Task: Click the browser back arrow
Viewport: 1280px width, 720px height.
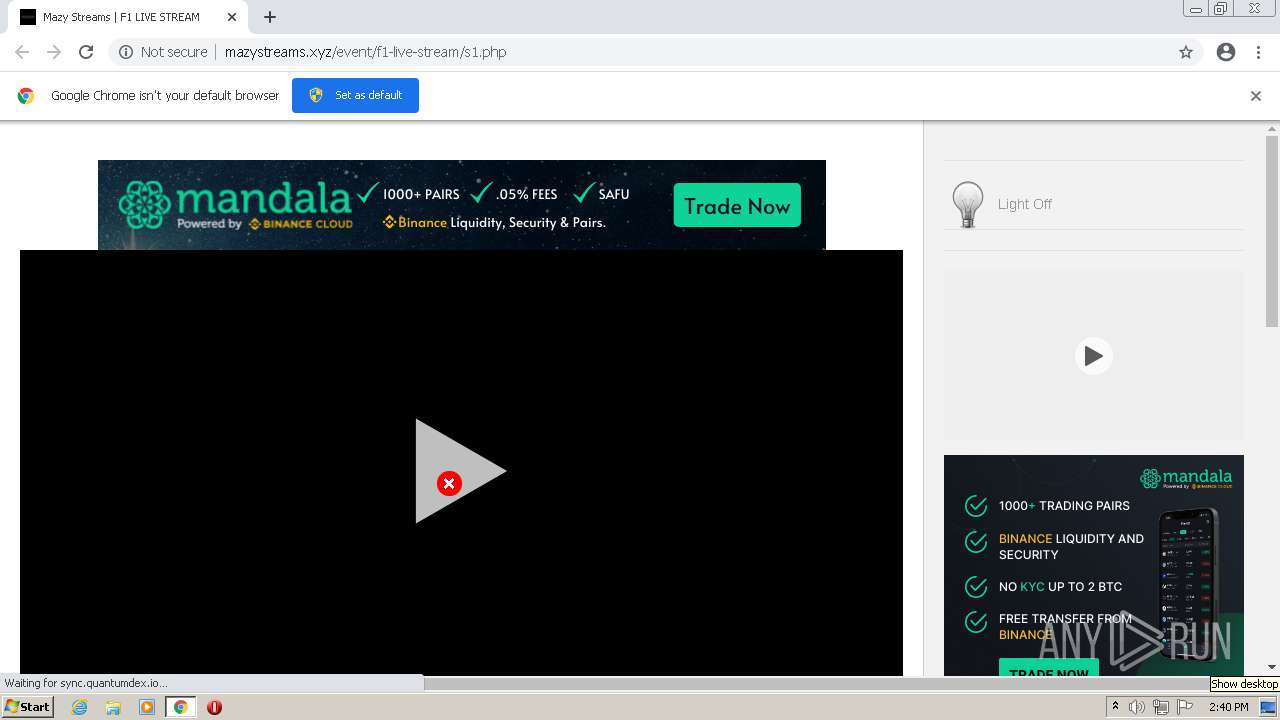Action: coord(22,52)
